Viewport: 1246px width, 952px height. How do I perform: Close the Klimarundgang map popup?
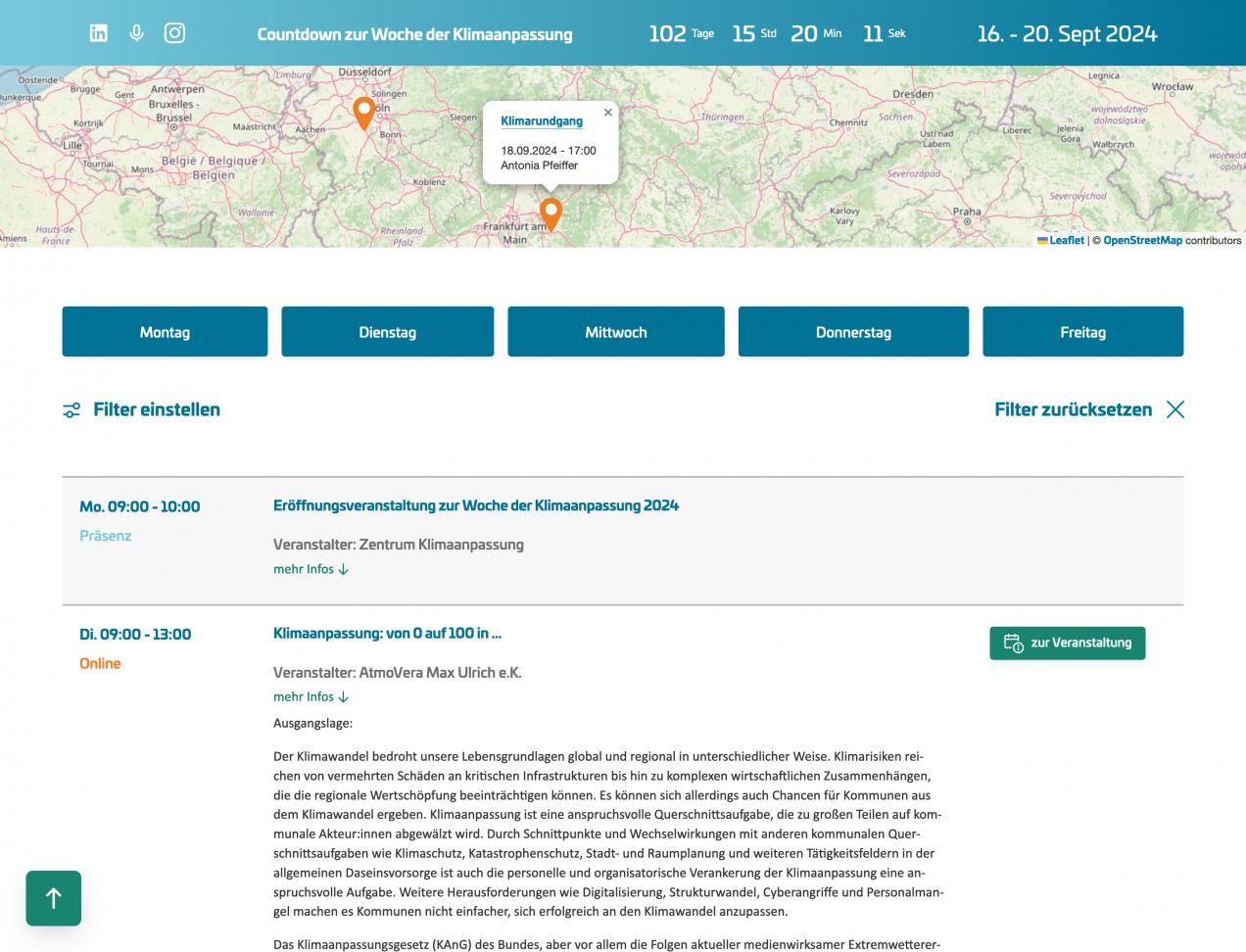[608, 113]
